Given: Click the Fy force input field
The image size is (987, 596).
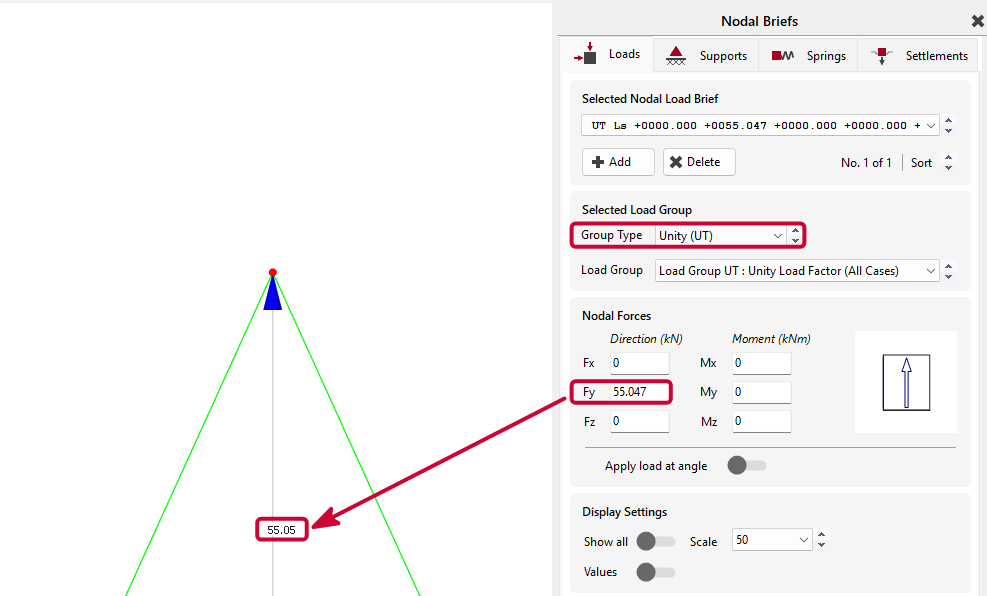Looking at the screenshot, I should [640, 392].
